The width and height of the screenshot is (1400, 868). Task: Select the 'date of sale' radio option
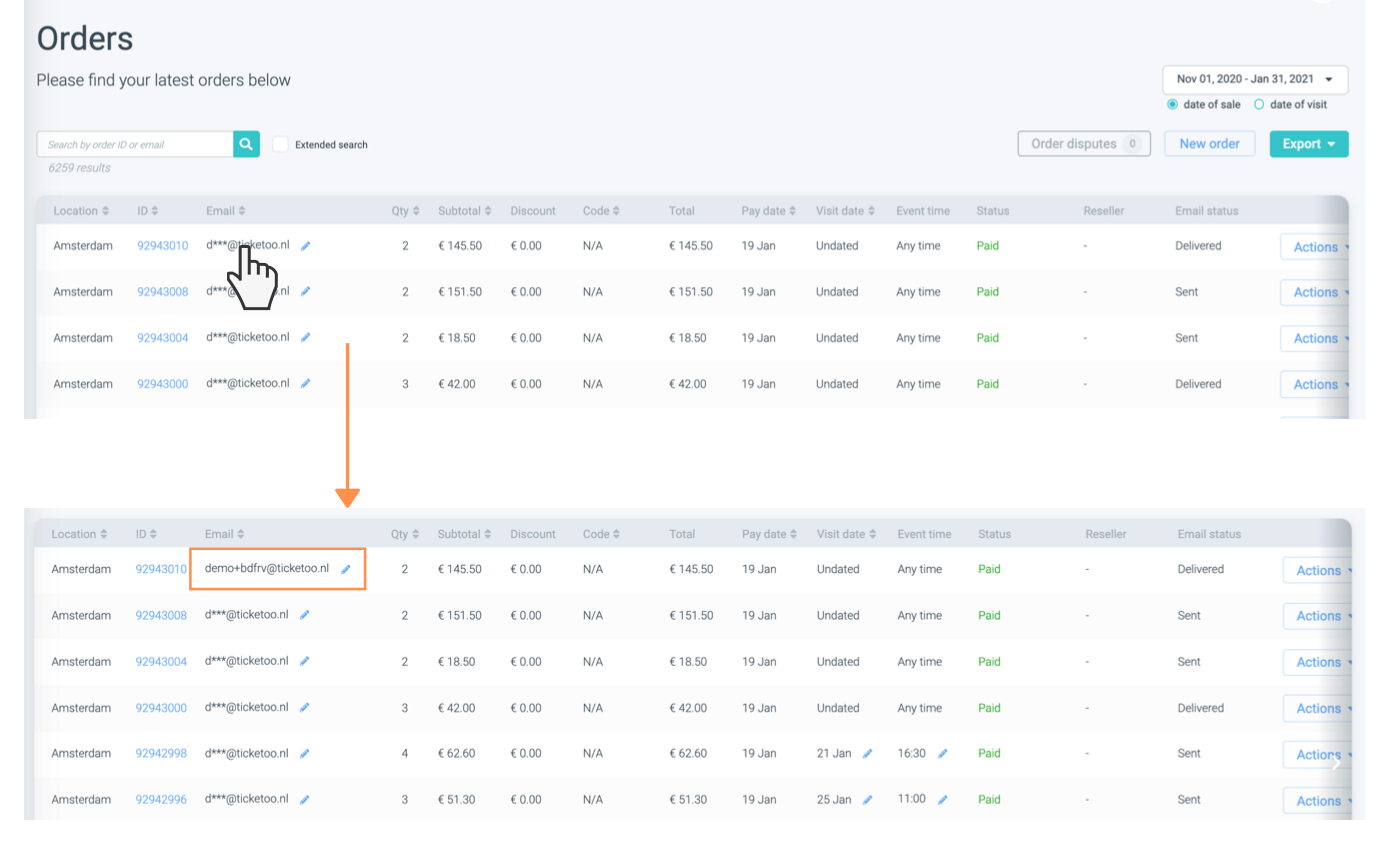[1172, 104]
